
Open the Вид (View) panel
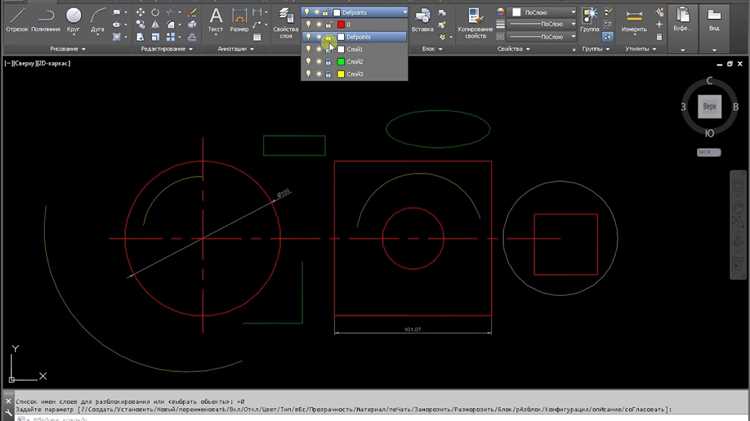pyautogui.click(x=714, y=29)
